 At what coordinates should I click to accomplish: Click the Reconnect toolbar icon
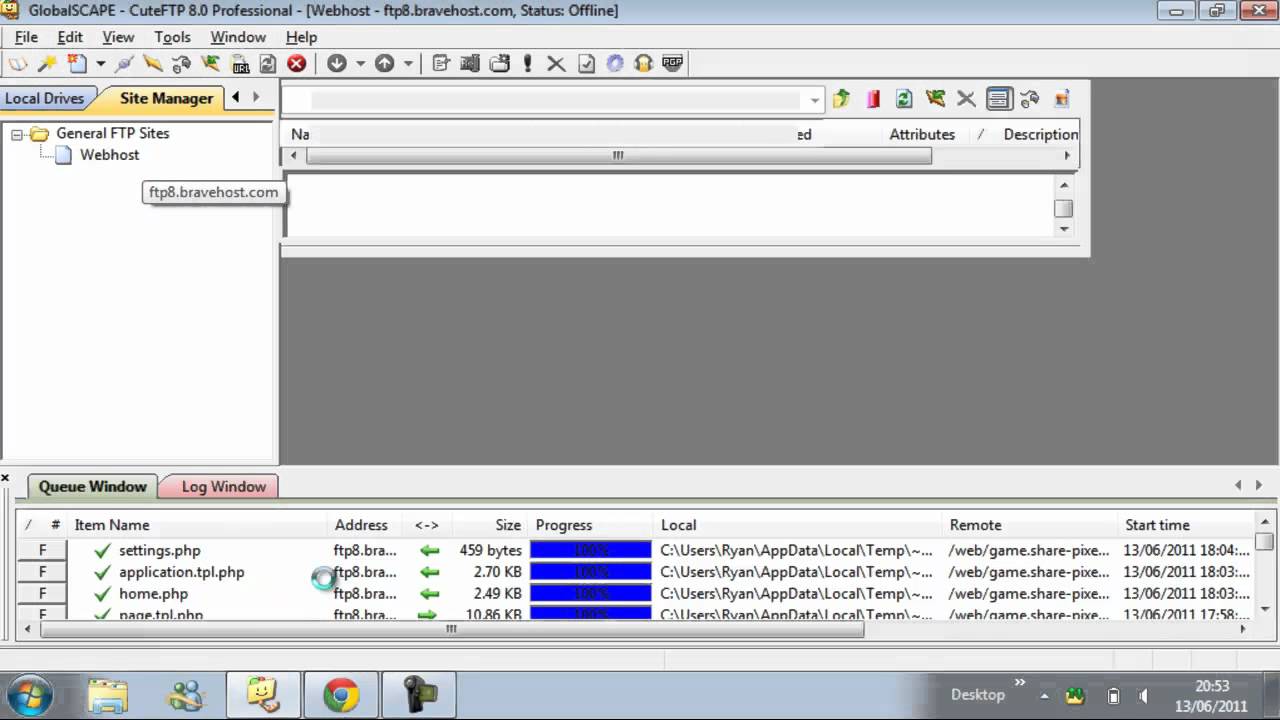pyautogui.click(x=181, y=63)
